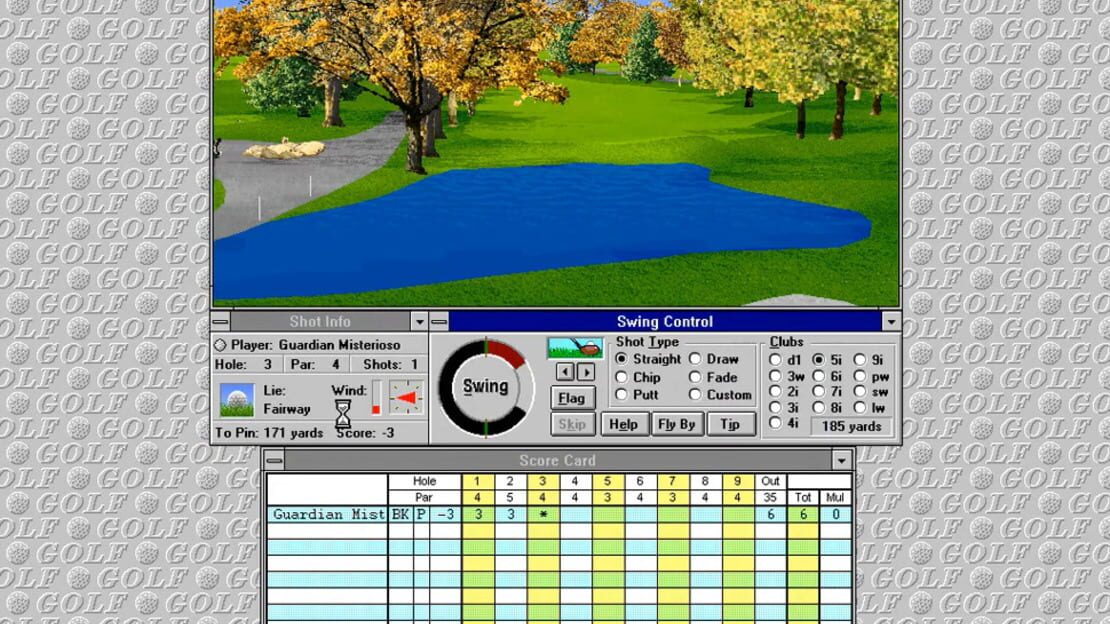Click the ball lie icon in Shot Info
The height and width of the screenshot is (624, 1110).
(x=237, y=400)
